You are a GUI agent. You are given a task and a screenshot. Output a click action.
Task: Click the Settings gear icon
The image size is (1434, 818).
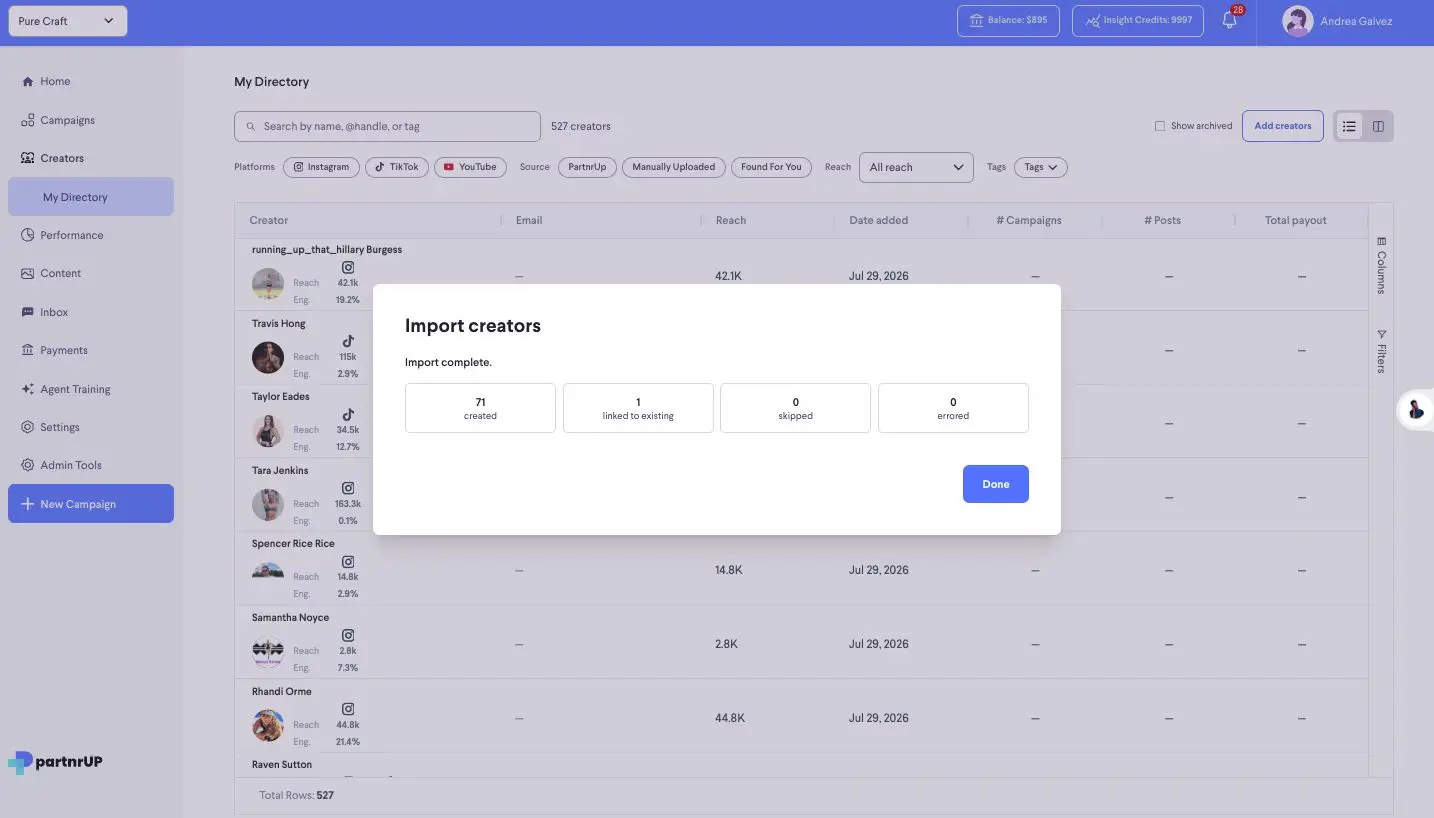click(x=28, y=427)
